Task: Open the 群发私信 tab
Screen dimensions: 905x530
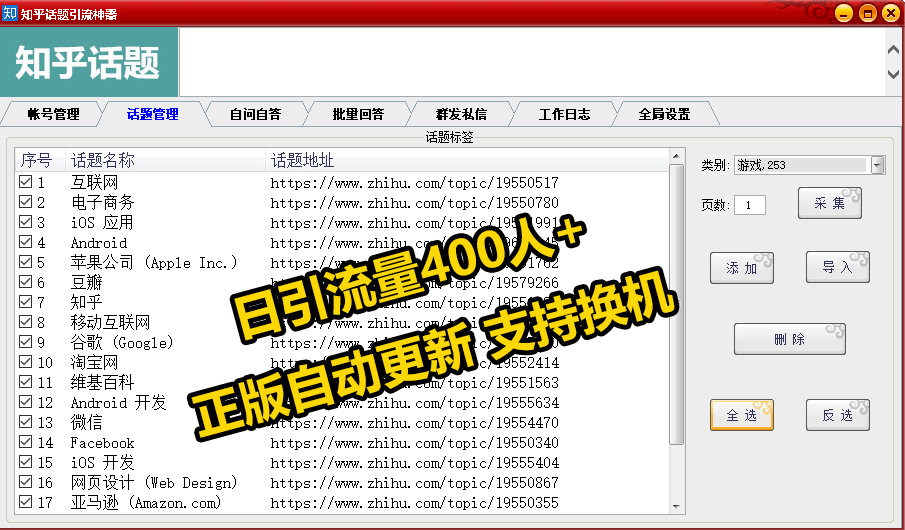Action: pyautogui.click(x=461, y=114)
